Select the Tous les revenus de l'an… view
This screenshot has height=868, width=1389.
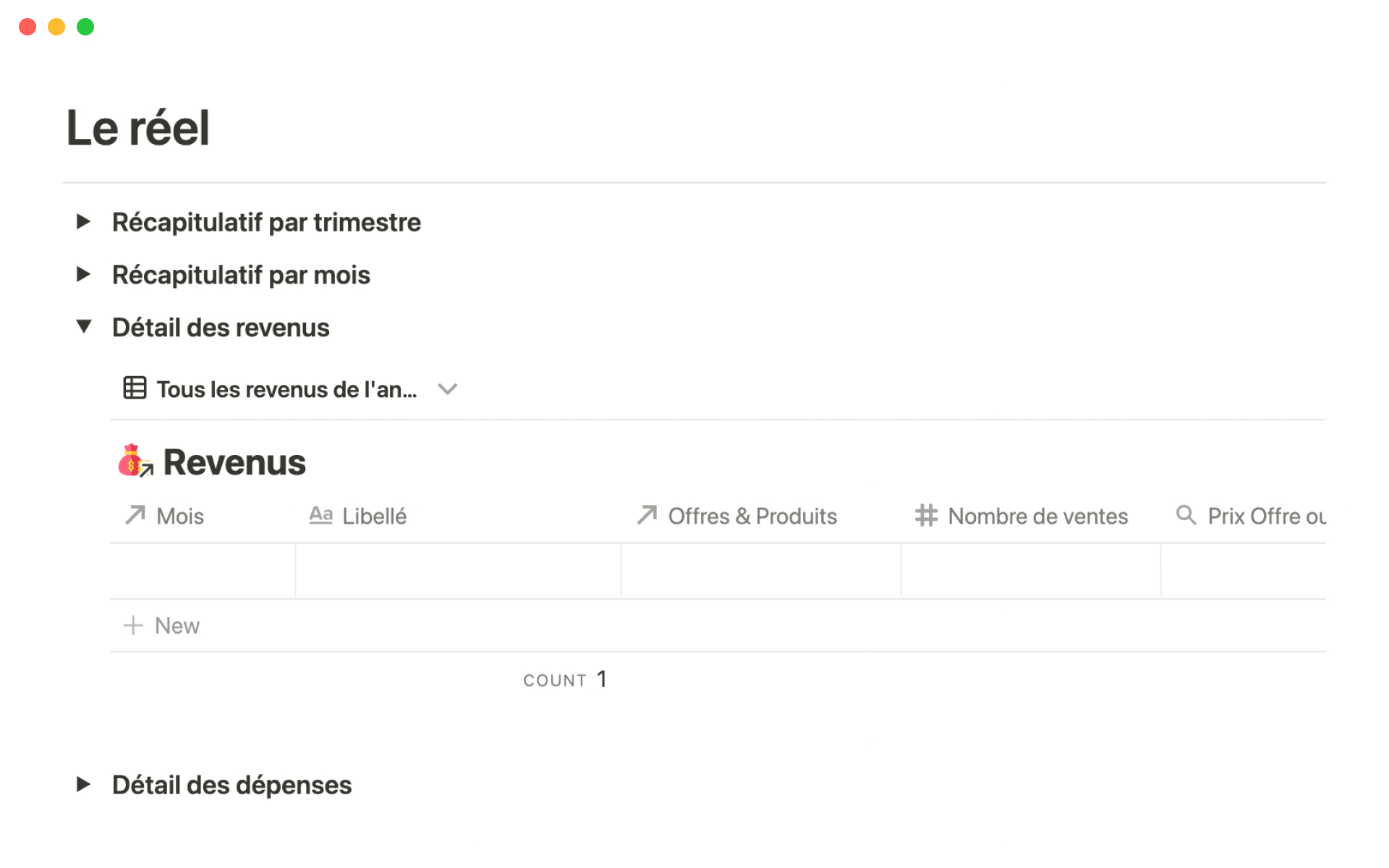(286, 389)
